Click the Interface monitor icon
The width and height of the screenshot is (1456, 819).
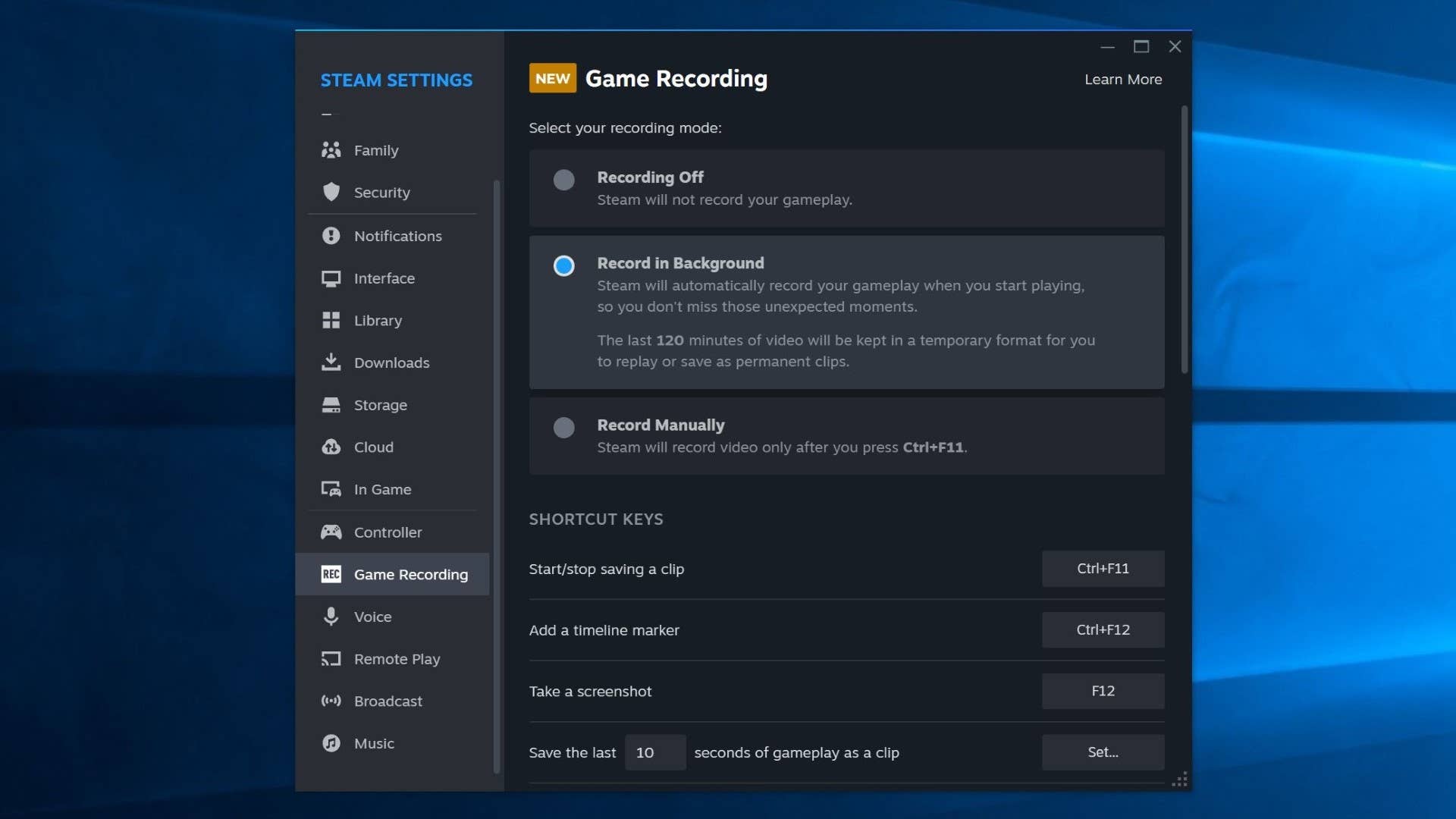point(331,278)
